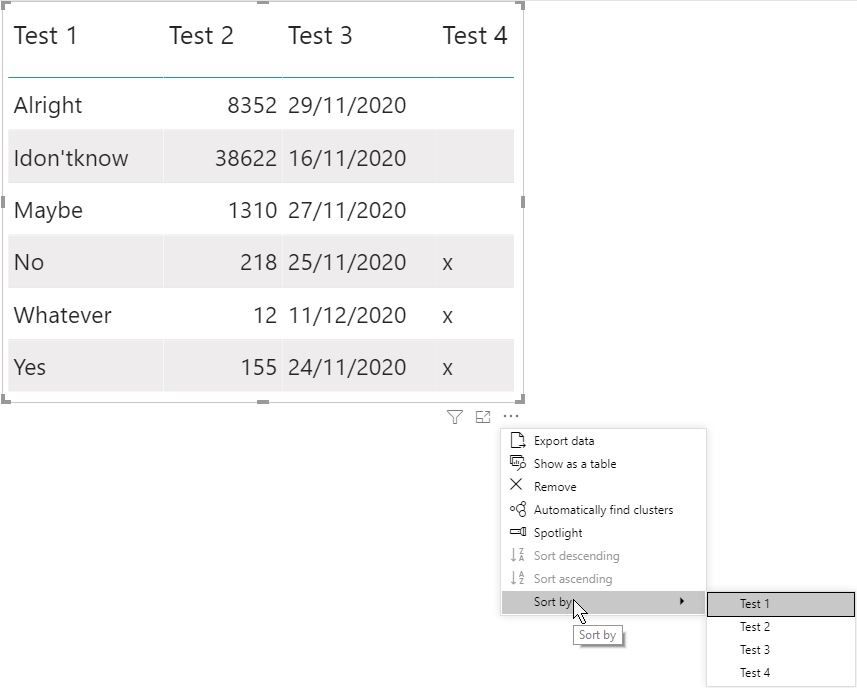Click the right-middle resize handle of the table visual
The width and height of the screenshot is (857, 688).
pos(523,202)
